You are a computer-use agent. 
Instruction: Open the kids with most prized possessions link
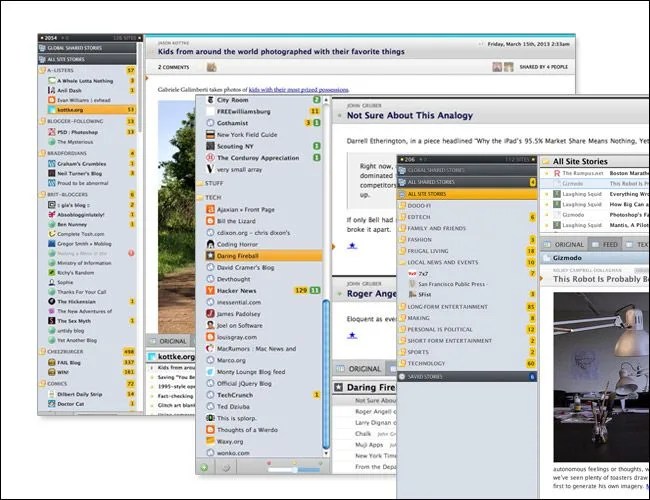point(298,90)
